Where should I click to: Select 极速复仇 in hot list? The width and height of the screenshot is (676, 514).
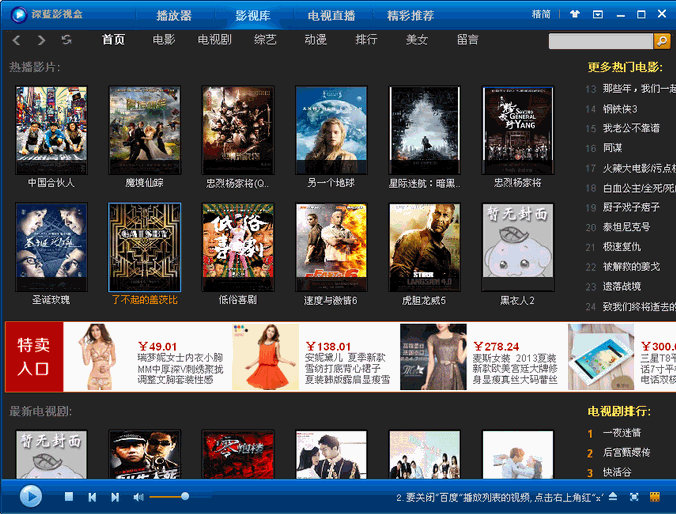click(622, 247)
